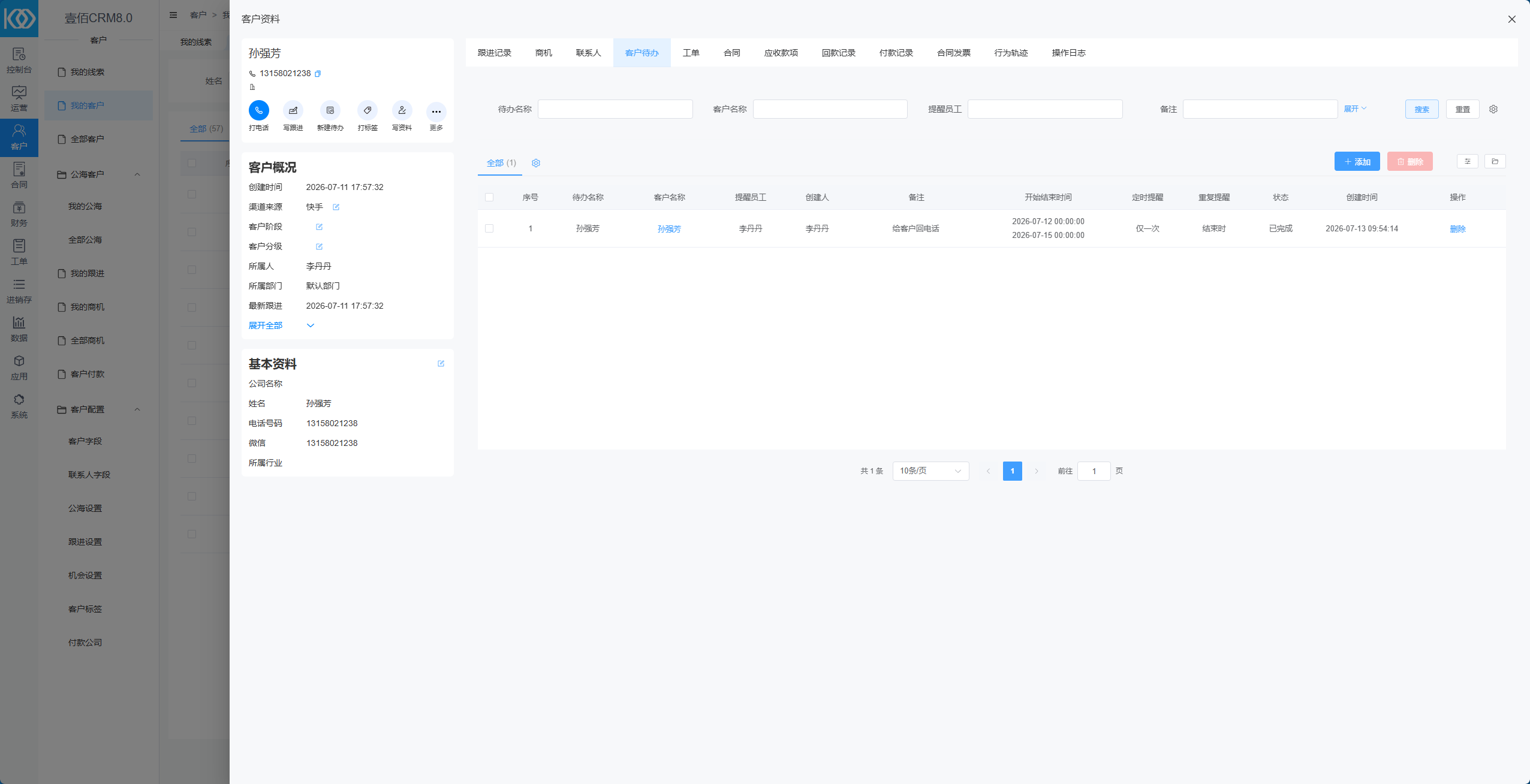Open 控制台 in left sidebar

click(x=19, y=61)
